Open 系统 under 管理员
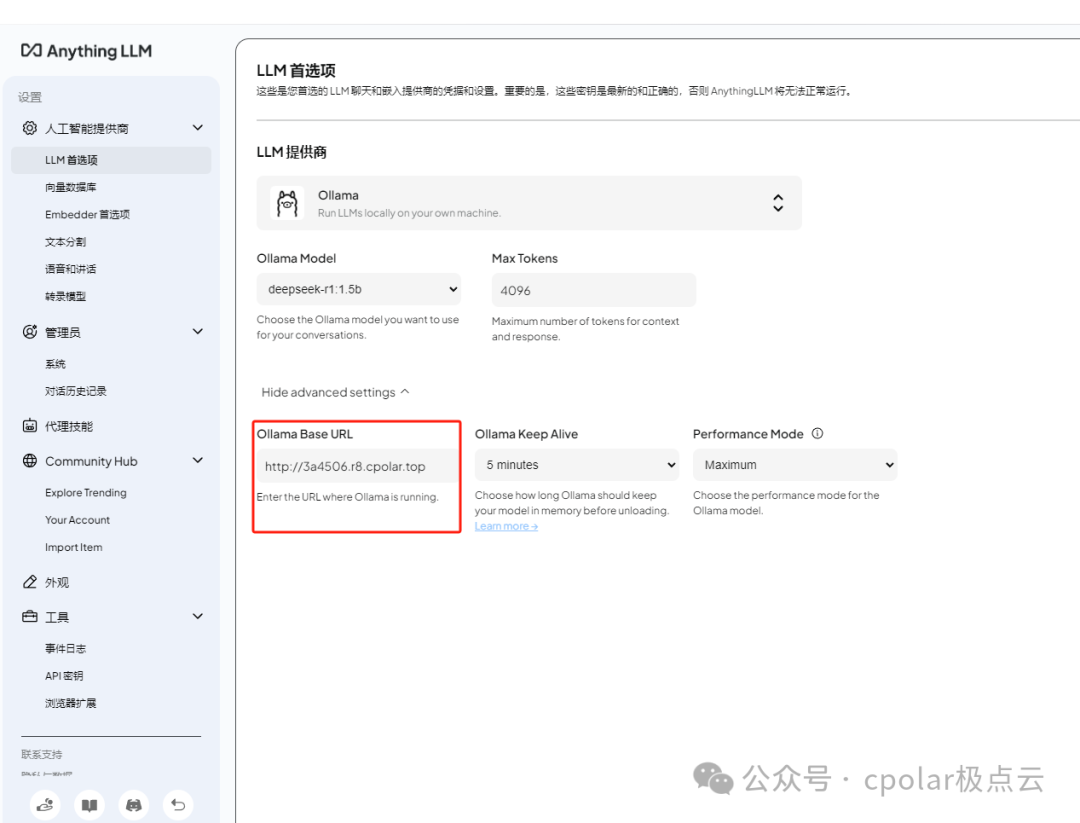 pos(55,364)
